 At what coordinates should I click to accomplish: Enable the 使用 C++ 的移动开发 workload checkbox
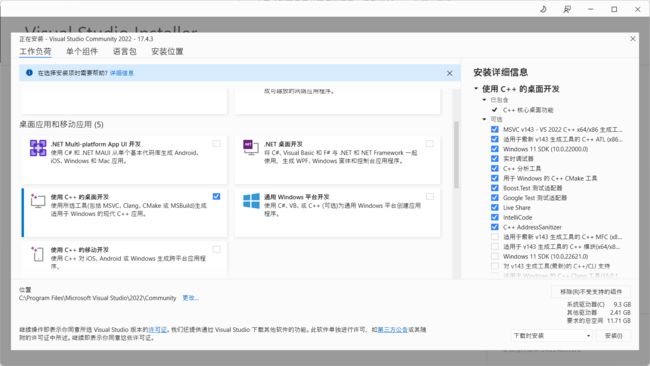(x=216, y=249)
